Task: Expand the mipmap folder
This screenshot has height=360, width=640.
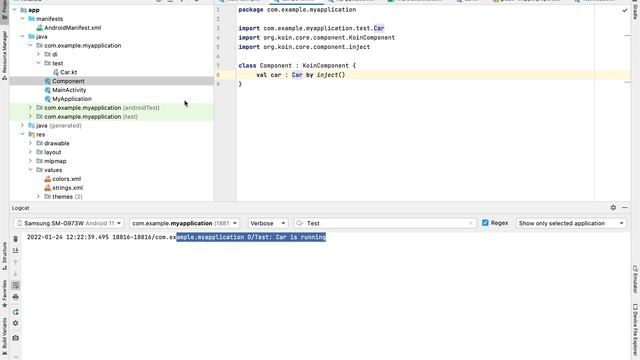Action: point(31,161)
